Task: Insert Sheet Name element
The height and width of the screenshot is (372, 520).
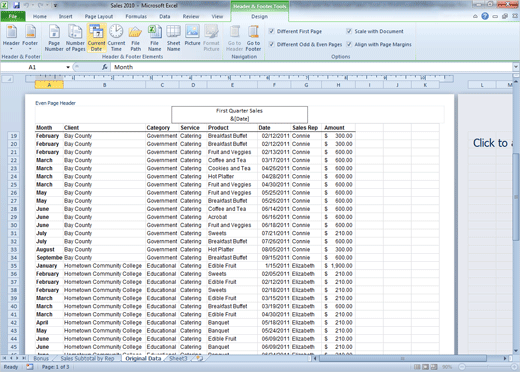Action: pyautogui.click(x=173, y=38)
